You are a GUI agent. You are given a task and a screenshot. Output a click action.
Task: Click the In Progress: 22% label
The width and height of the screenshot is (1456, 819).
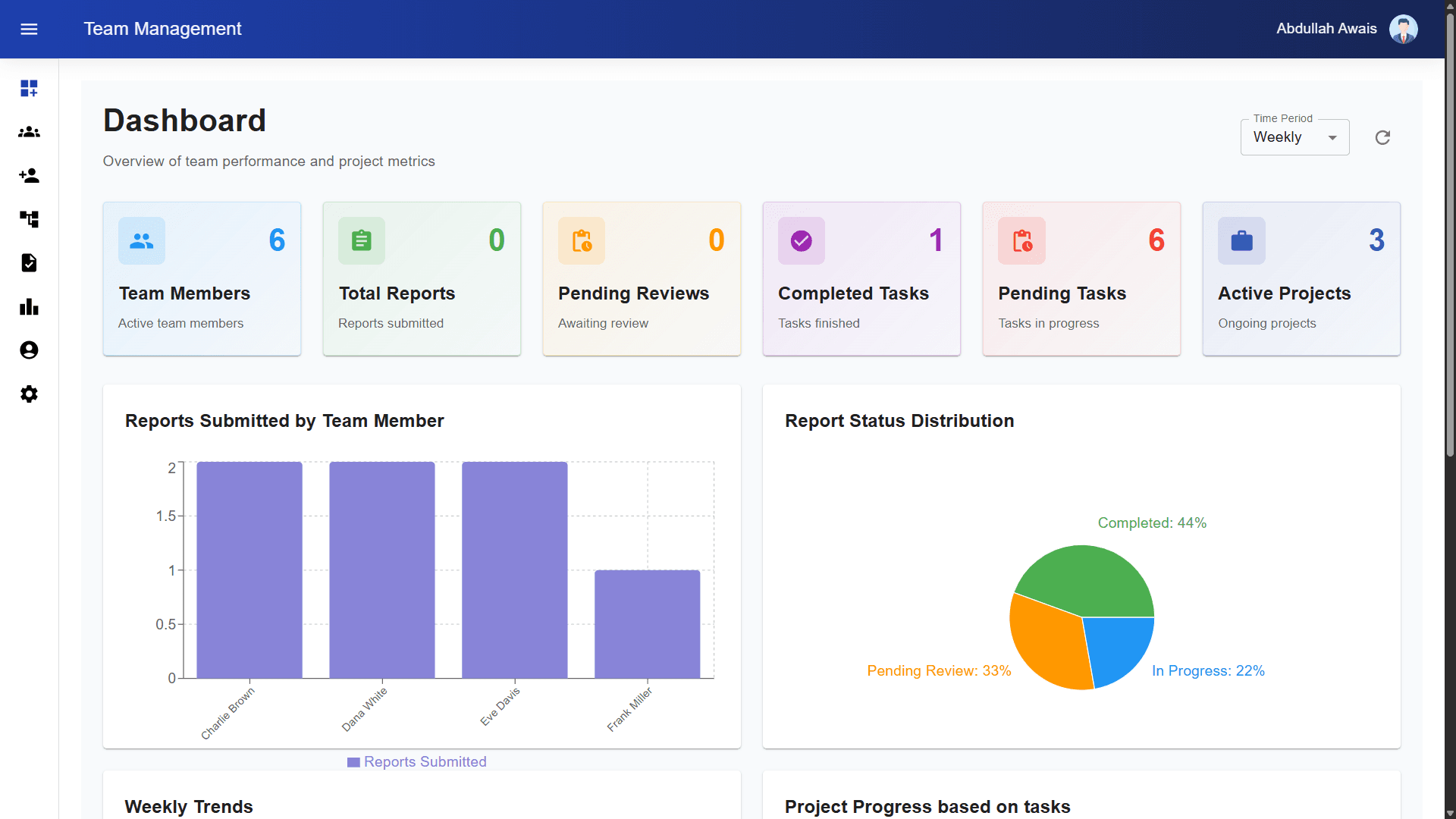click(1208, 671)
